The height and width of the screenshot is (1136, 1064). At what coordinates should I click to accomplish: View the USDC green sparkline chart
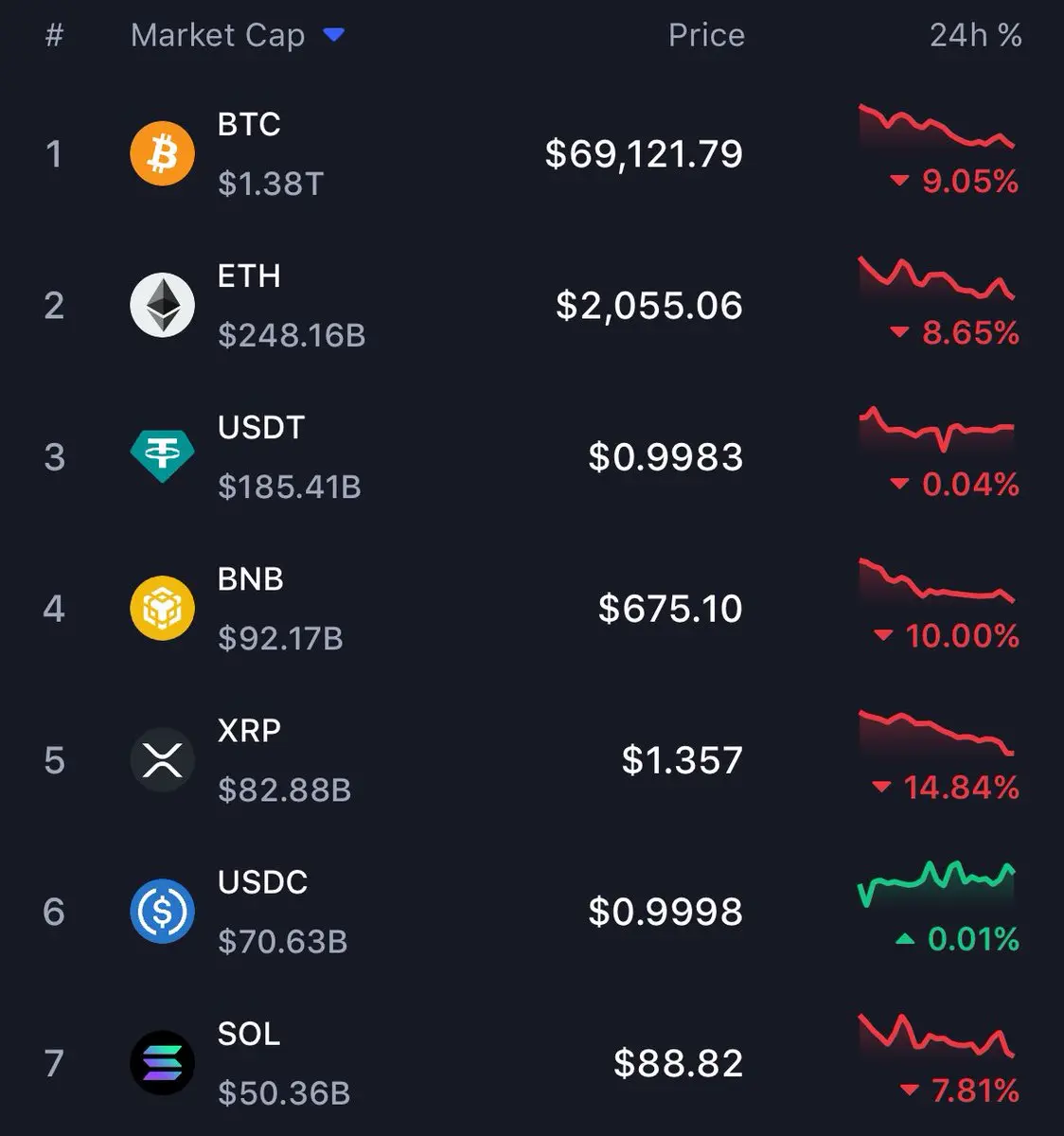[x=936, y=883]
